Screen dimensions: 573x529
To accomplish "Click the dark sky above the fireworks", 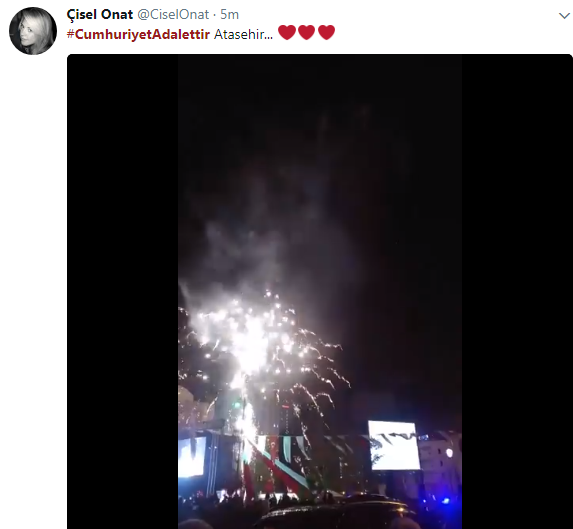I will (320, 110).
